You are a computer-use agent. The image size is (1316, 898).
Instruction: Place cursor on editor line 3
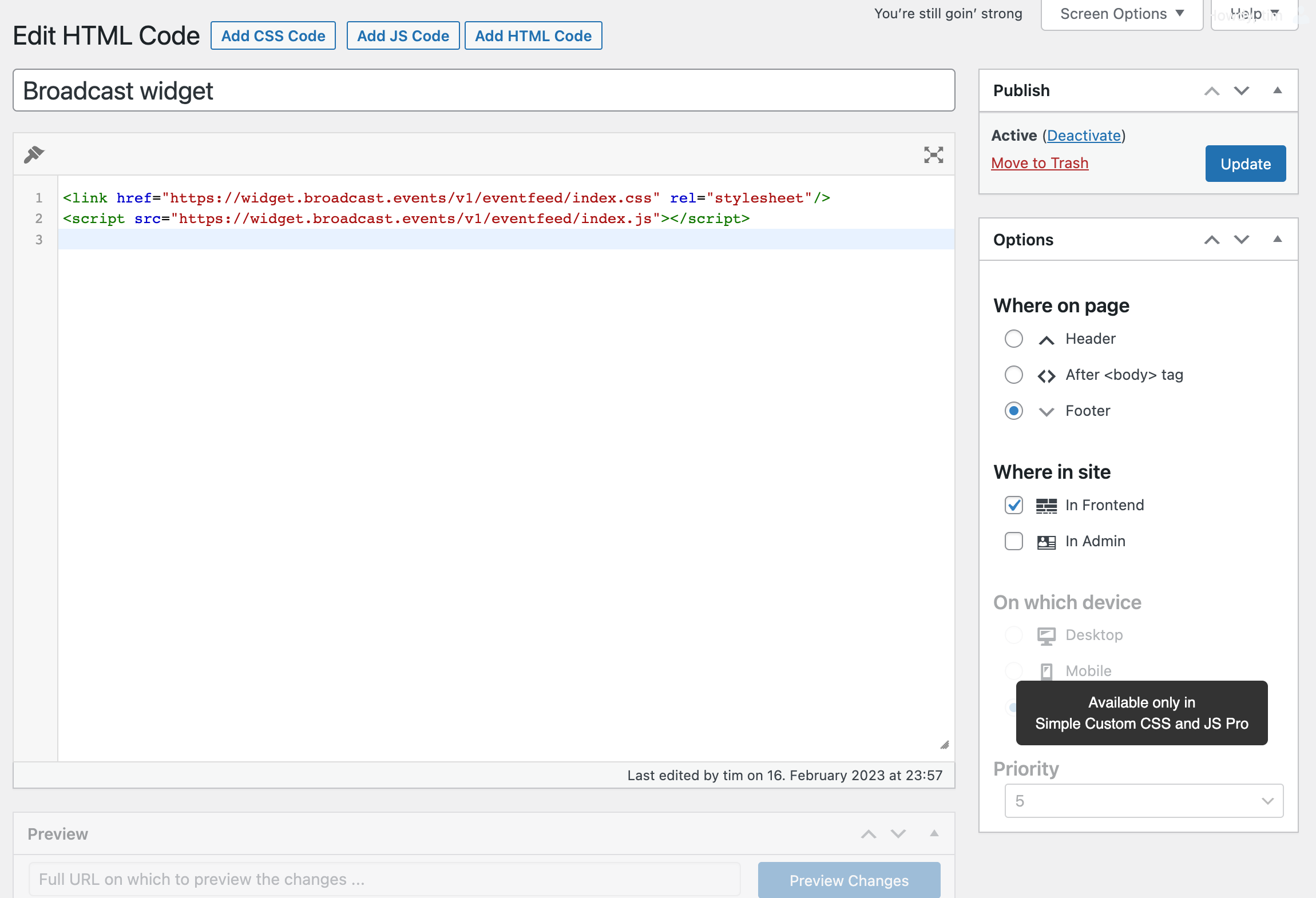506,239
